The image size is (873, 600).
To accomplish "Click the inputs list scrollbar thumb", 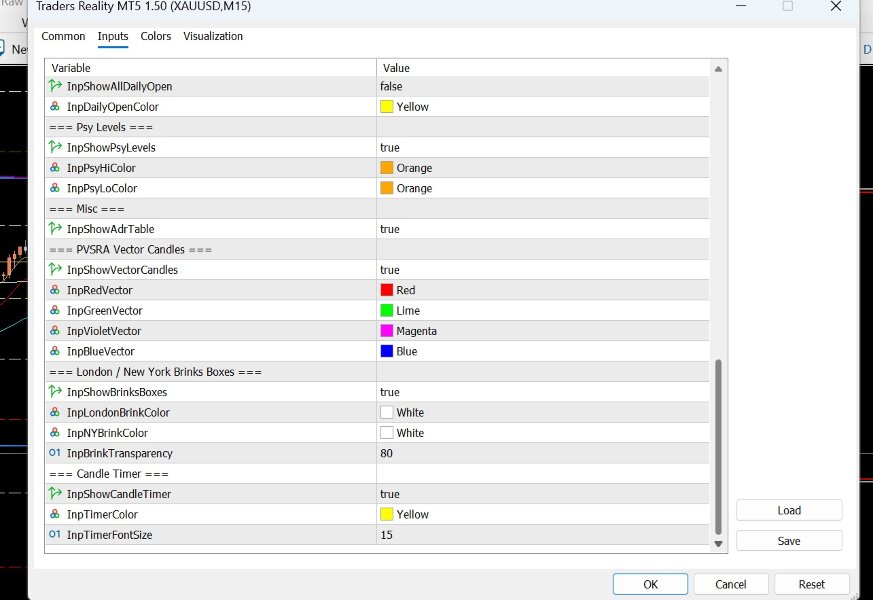I will [x=718, y=447].
